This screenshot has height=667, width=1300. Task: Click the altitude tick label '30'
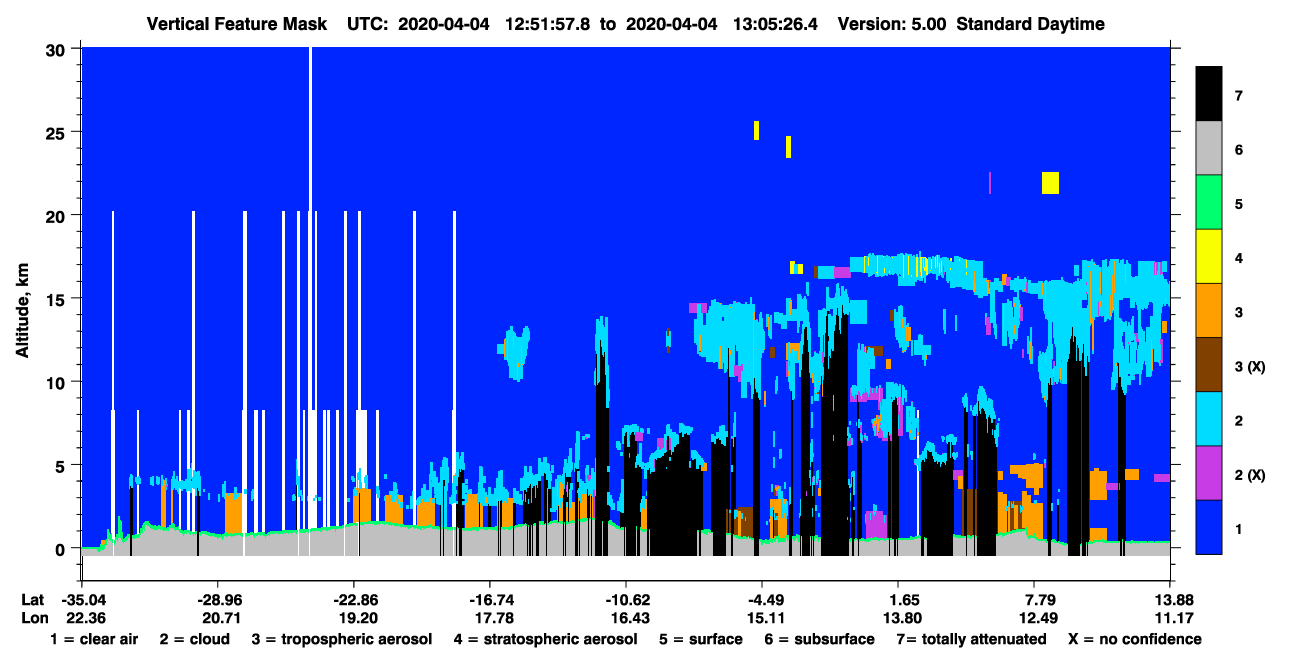(58, 49)
